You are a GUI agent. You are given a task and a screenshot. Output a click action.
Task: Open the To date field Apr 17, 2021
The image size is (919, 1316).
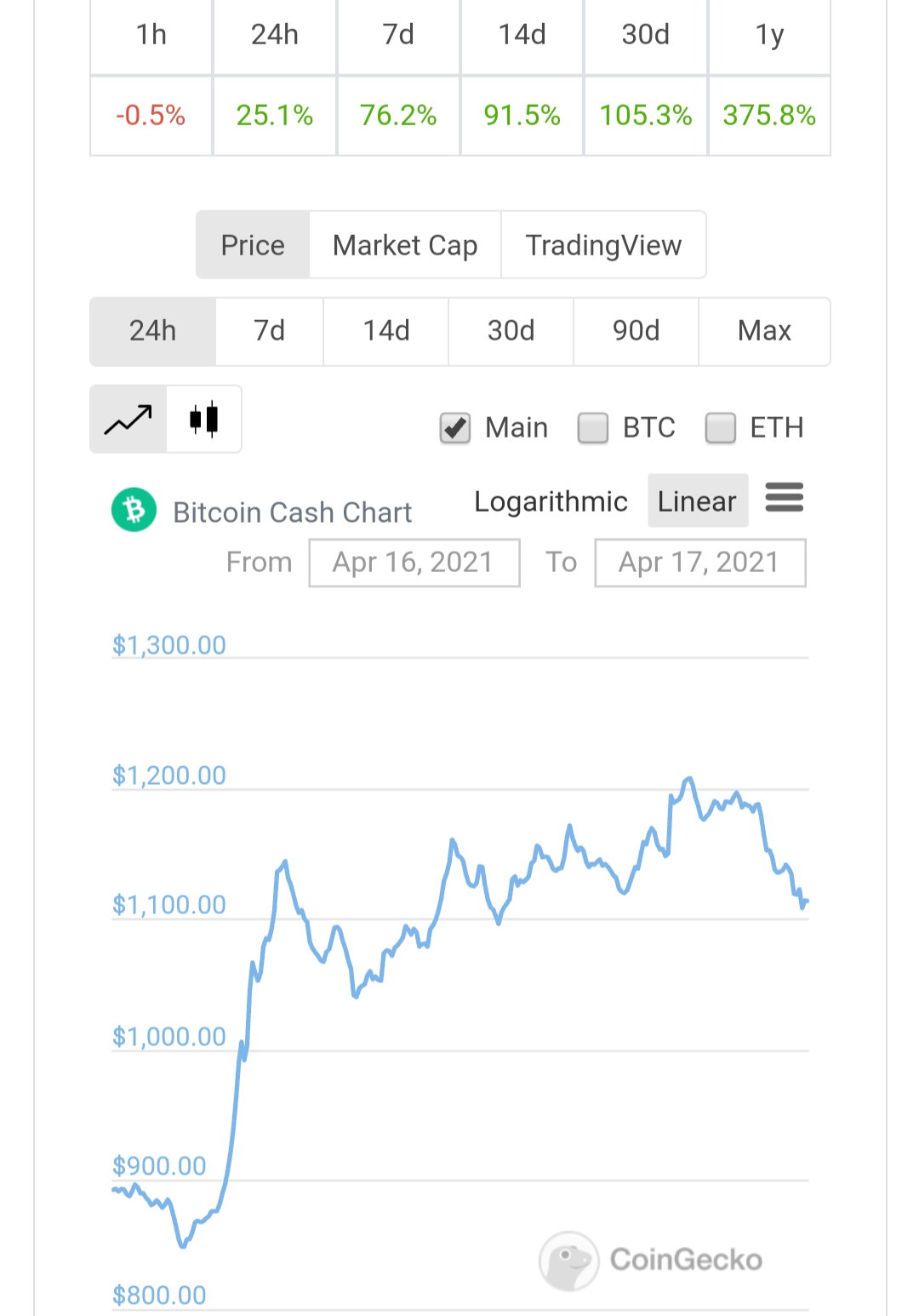(x=700, y=563)
